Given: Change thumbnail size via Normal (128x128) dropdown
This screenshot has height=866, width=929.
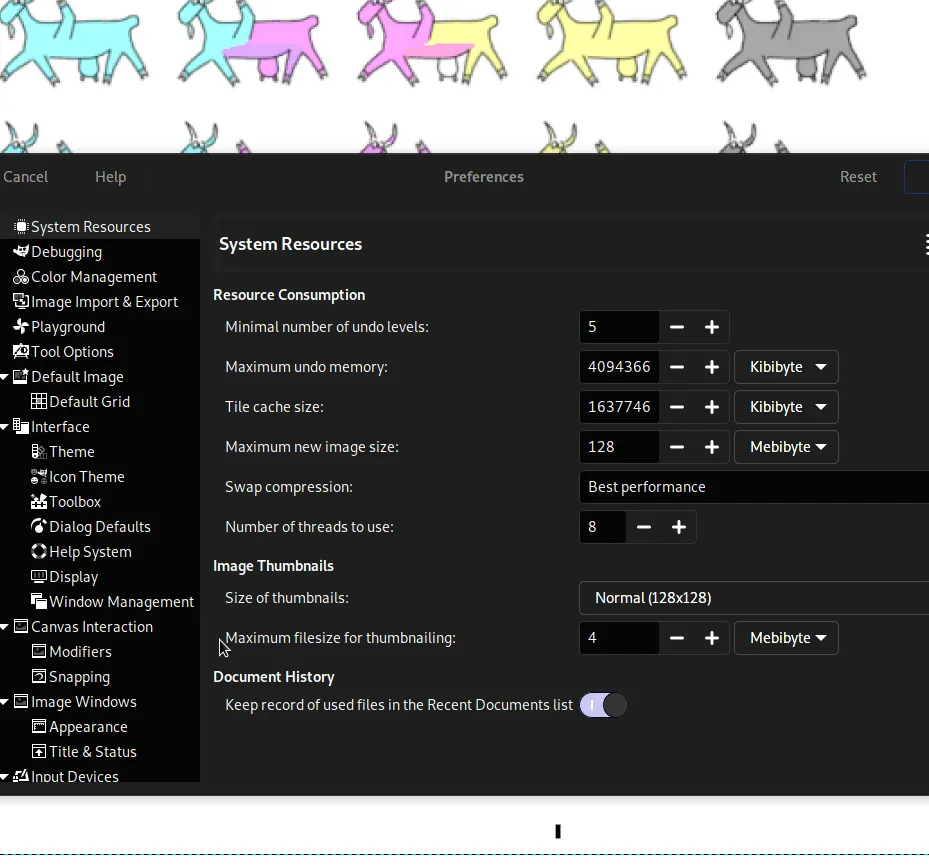Looking at the screenshot, I should pyautogui.click(x=752, y=598).
